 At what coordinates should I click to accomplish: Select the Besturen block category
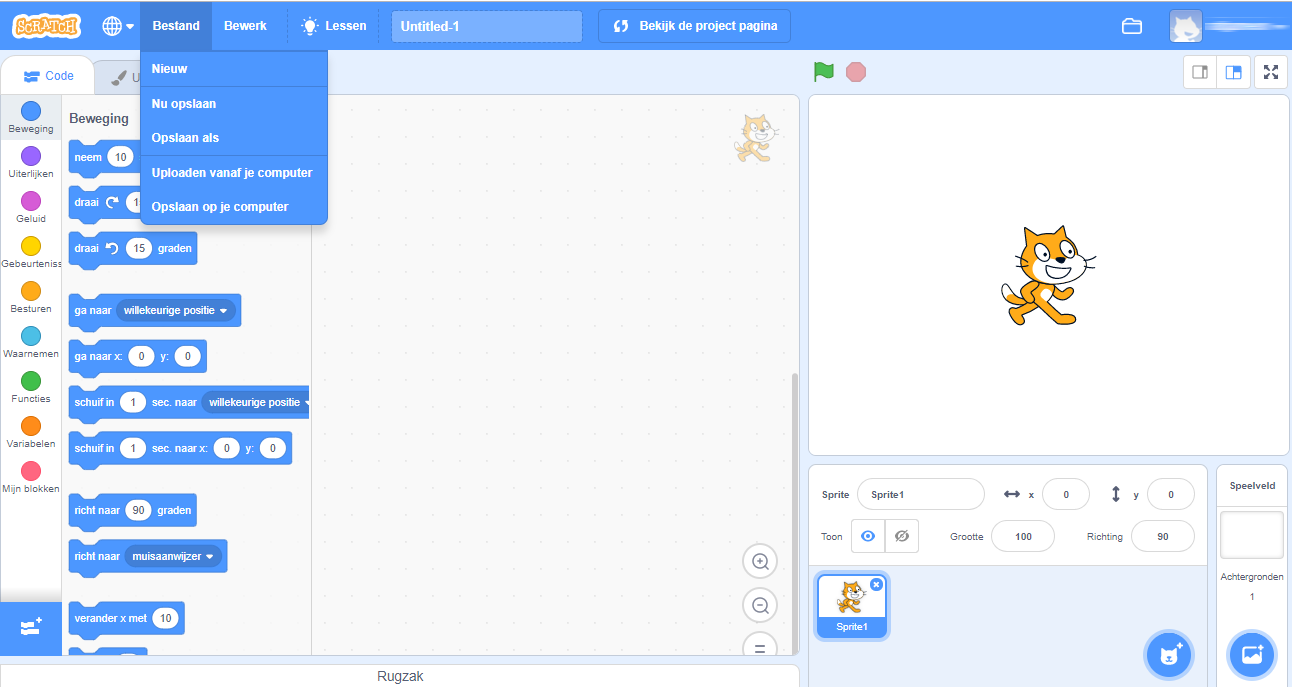31,297
